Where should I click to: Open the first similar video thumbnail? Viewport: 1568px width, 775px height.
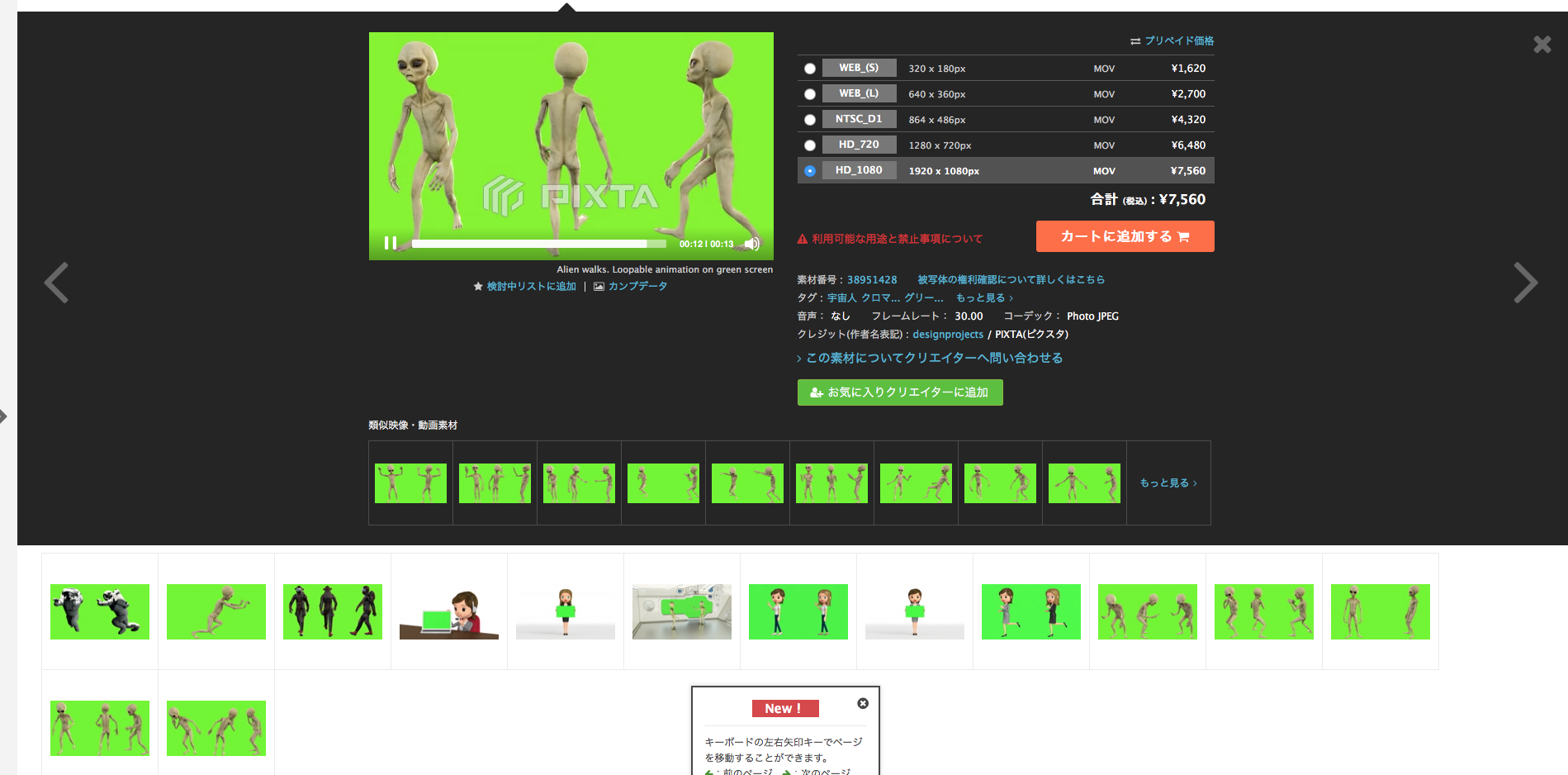(x=410, y=483)
